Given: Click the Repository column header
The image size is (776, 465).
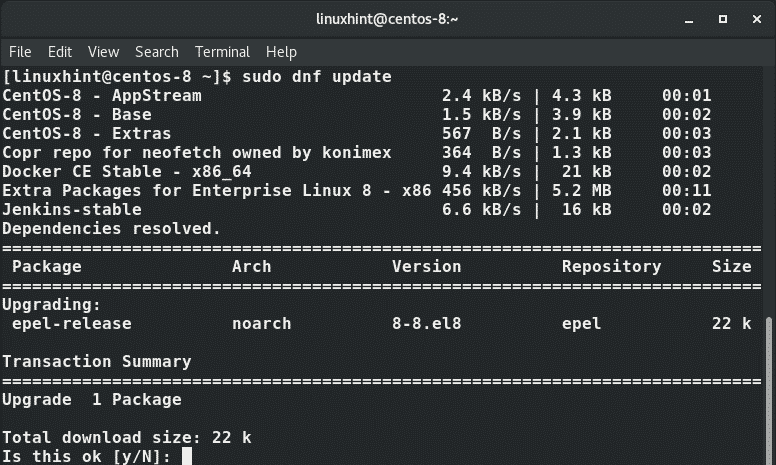Looking at the screenshot, I should [x=611, y=267].
